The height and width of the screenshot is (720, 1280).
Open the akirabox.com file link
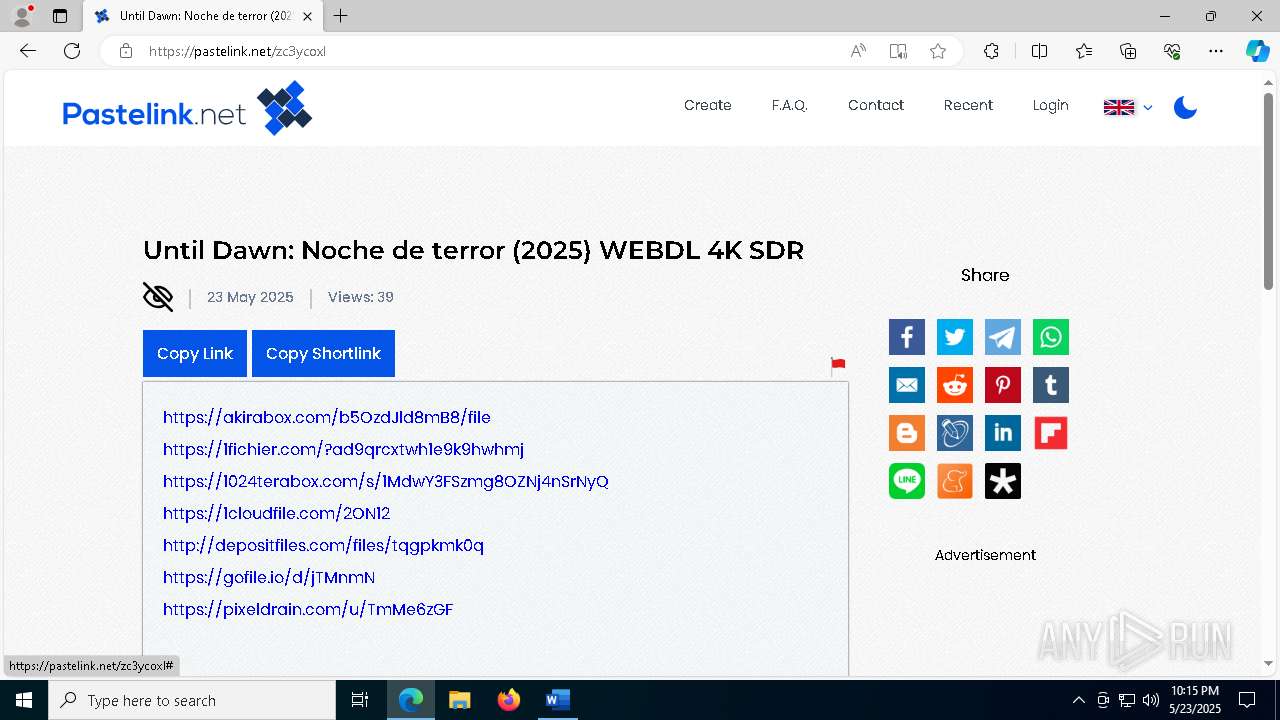pyautogui.click(x=327, y=417)
